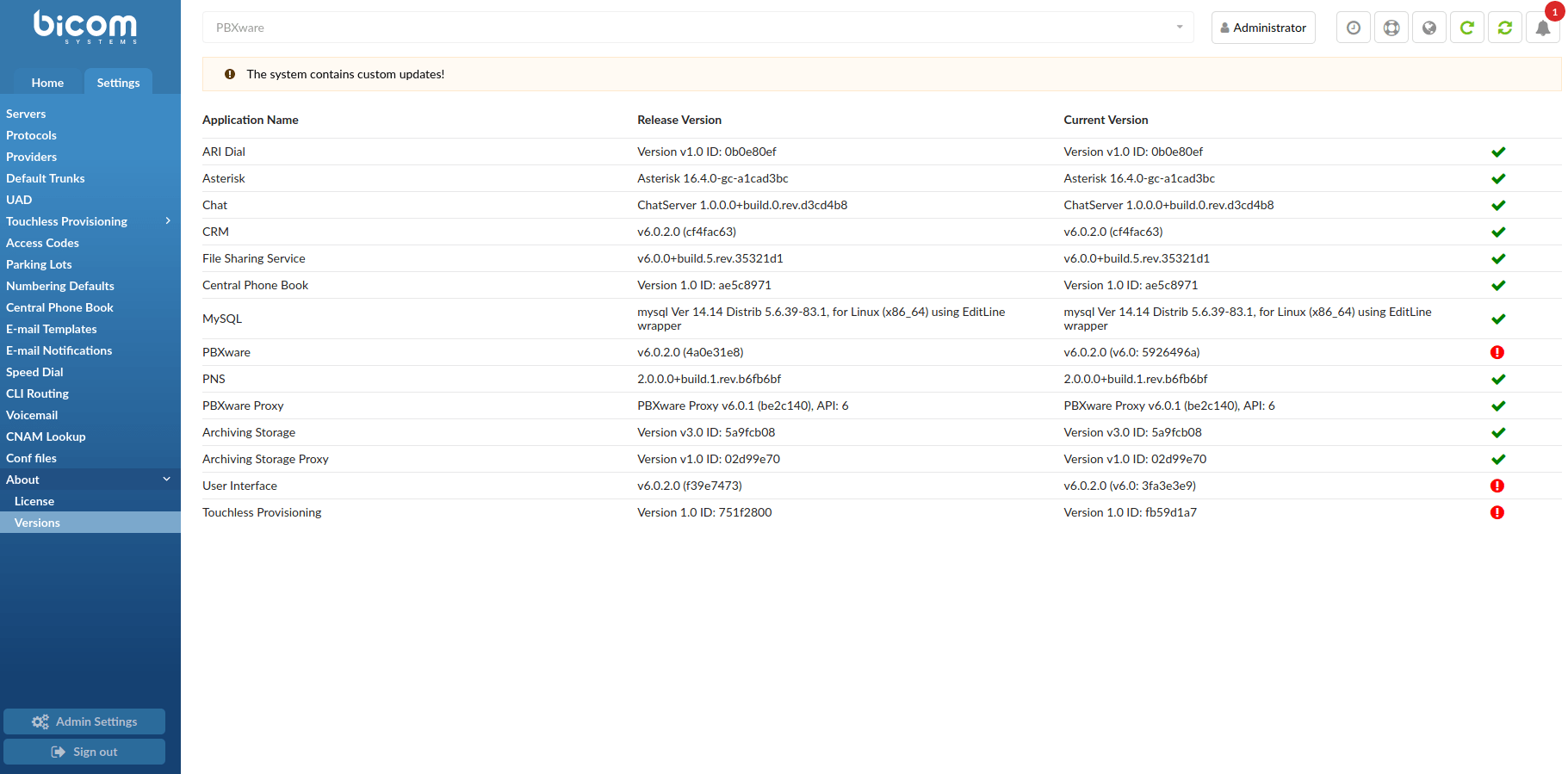Screen dimensions: 1568x774
Task: Open the PBXware server dropdown
Action: [697, 28]
